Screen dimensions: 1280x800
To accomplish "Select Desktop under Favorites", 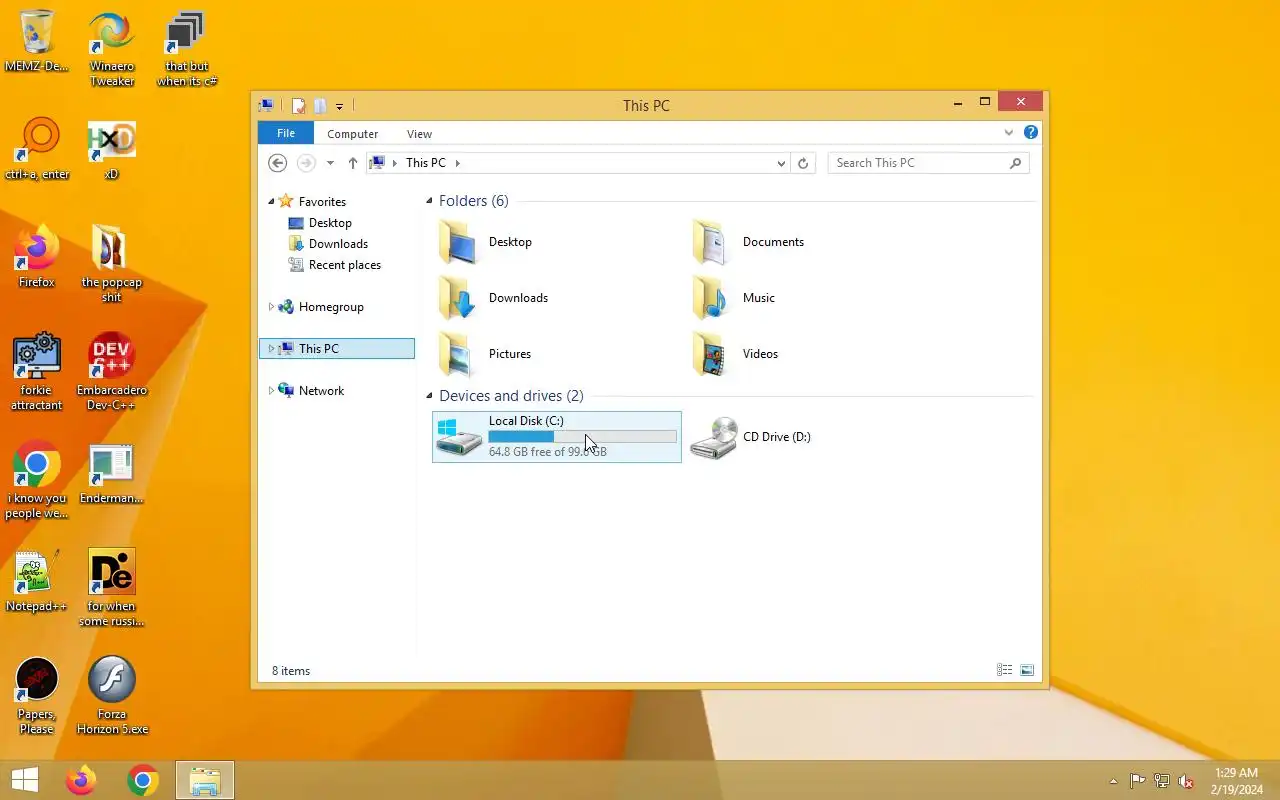I will pos(330,223).
